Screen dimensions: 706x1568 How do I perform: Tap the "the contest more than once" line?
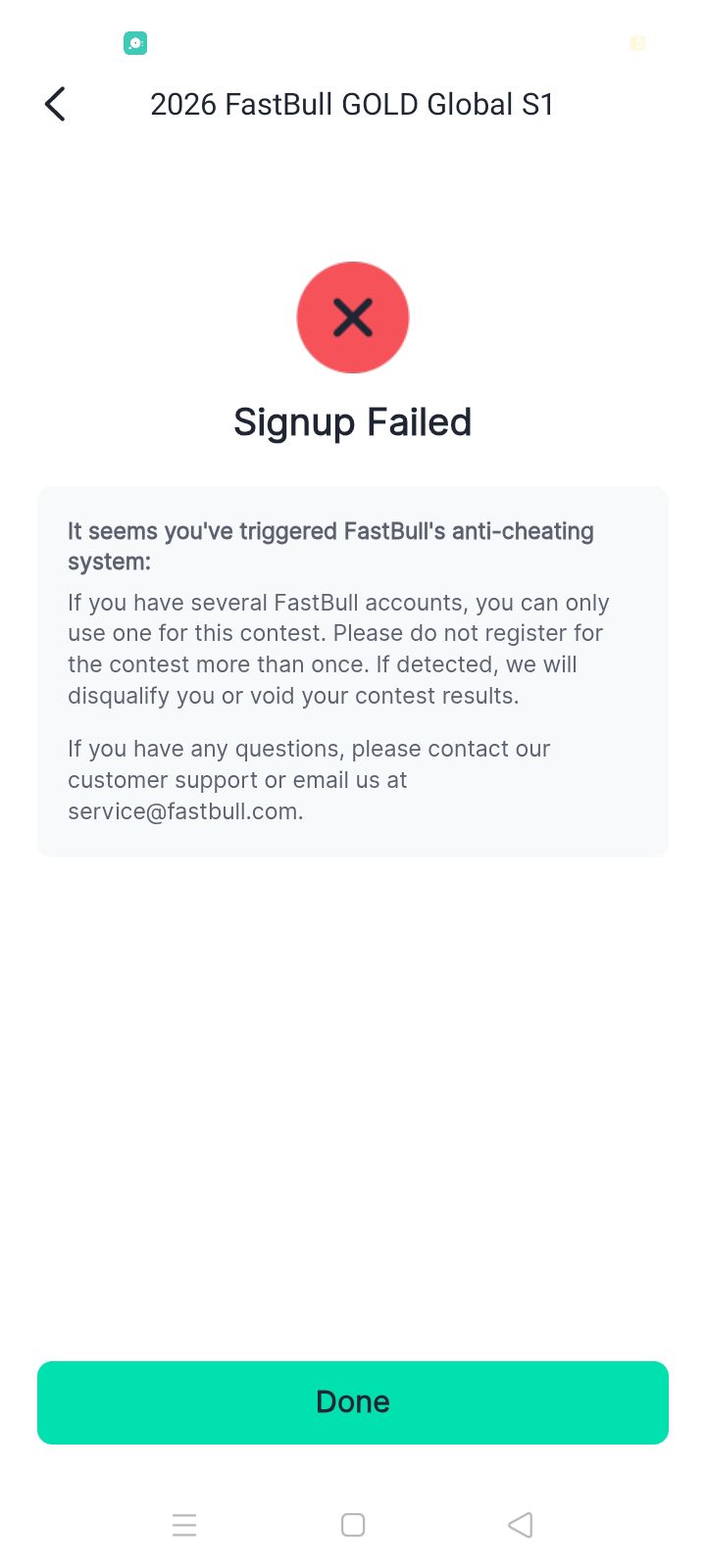tap(323, 664)
